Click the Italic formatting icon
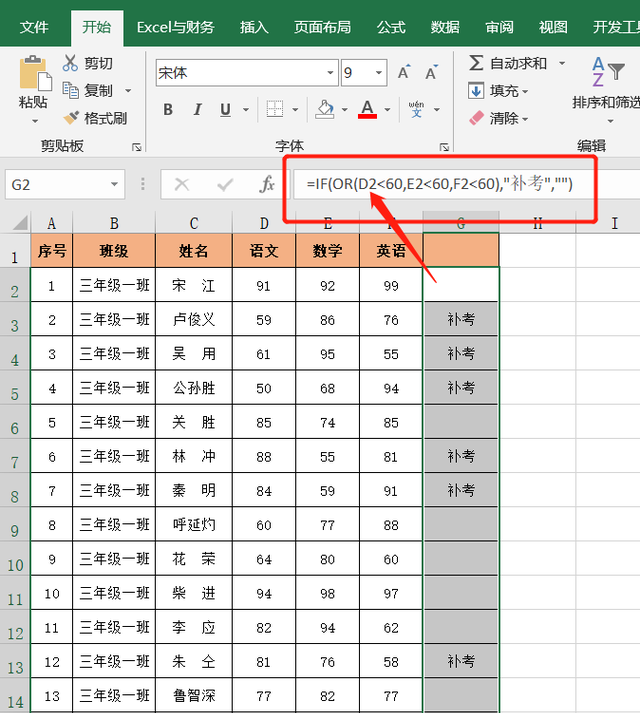Screen dimensions: 640x713 point(196,110)
